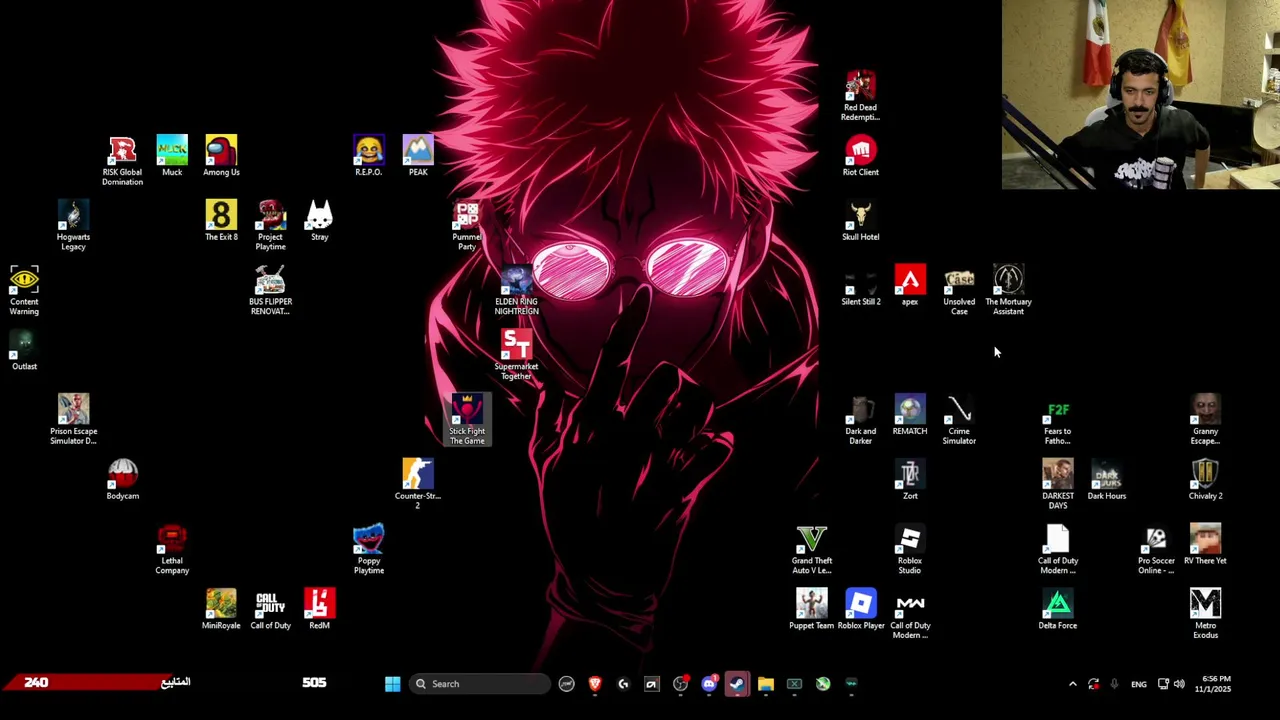
Task: Click the Dark and Darker shortcut
Action: [x=860, y=420]
